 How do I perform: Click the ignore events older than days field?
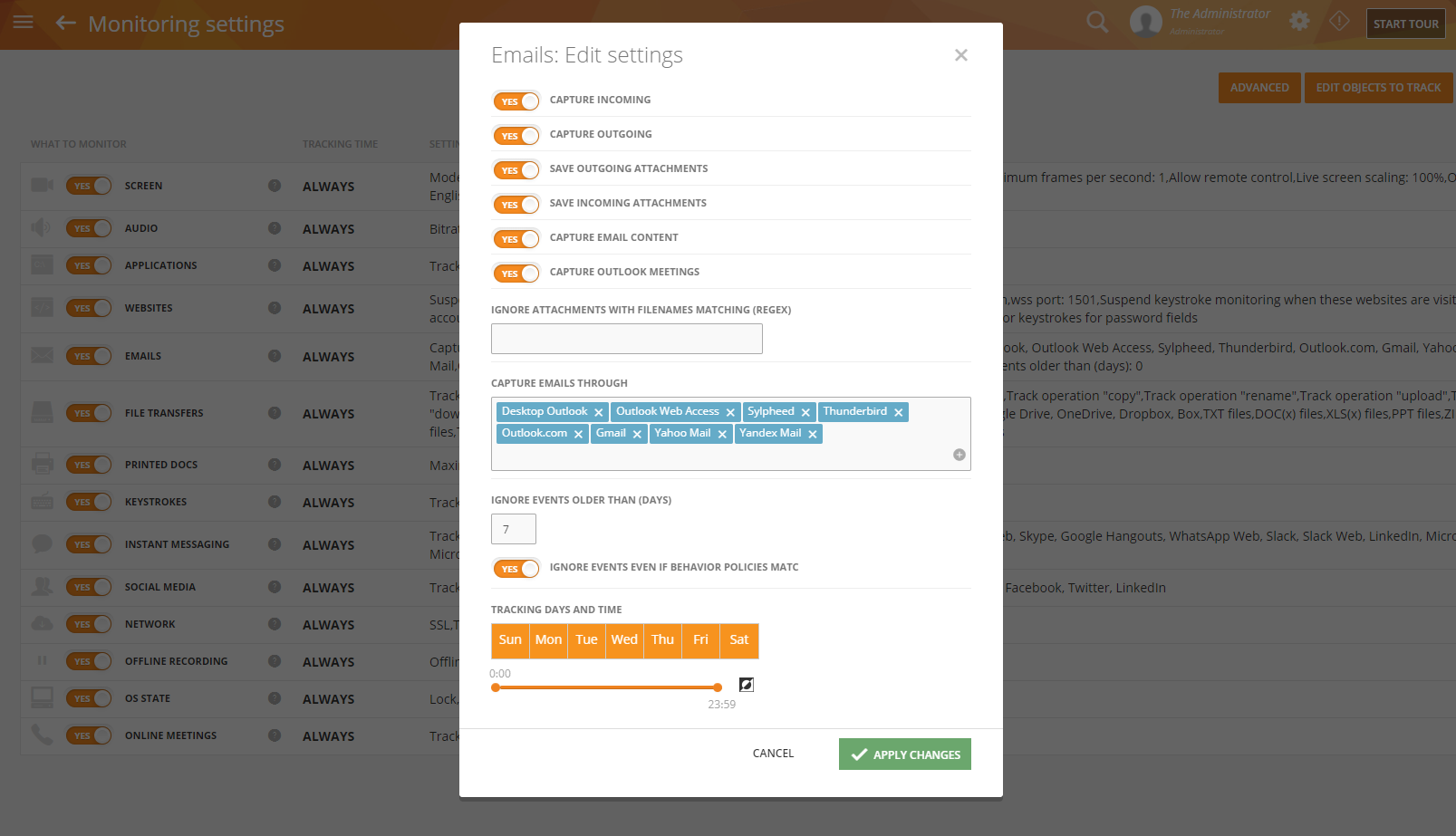coord(514,529)
